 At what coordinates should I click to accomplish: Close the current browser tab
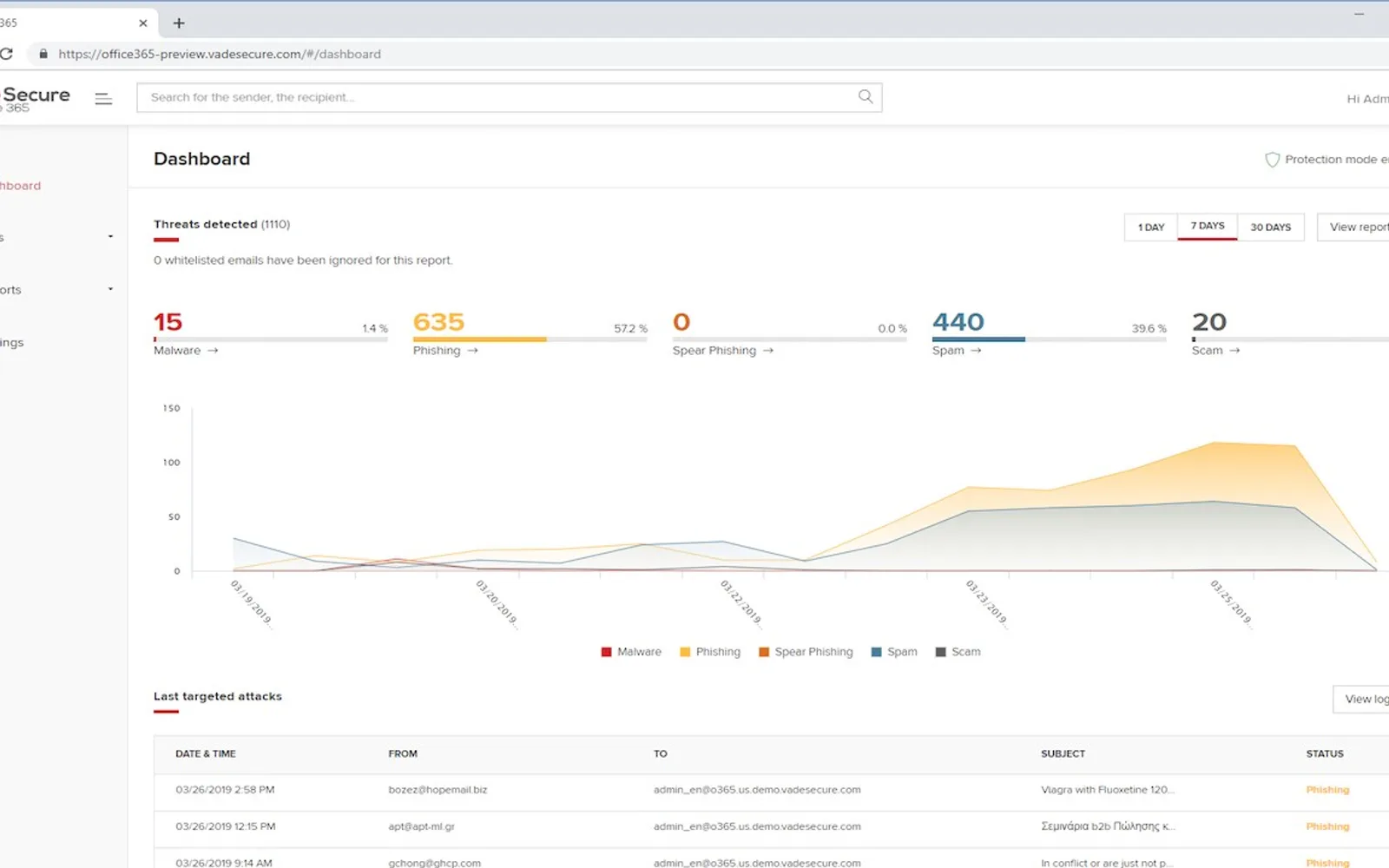click(143, 23)
